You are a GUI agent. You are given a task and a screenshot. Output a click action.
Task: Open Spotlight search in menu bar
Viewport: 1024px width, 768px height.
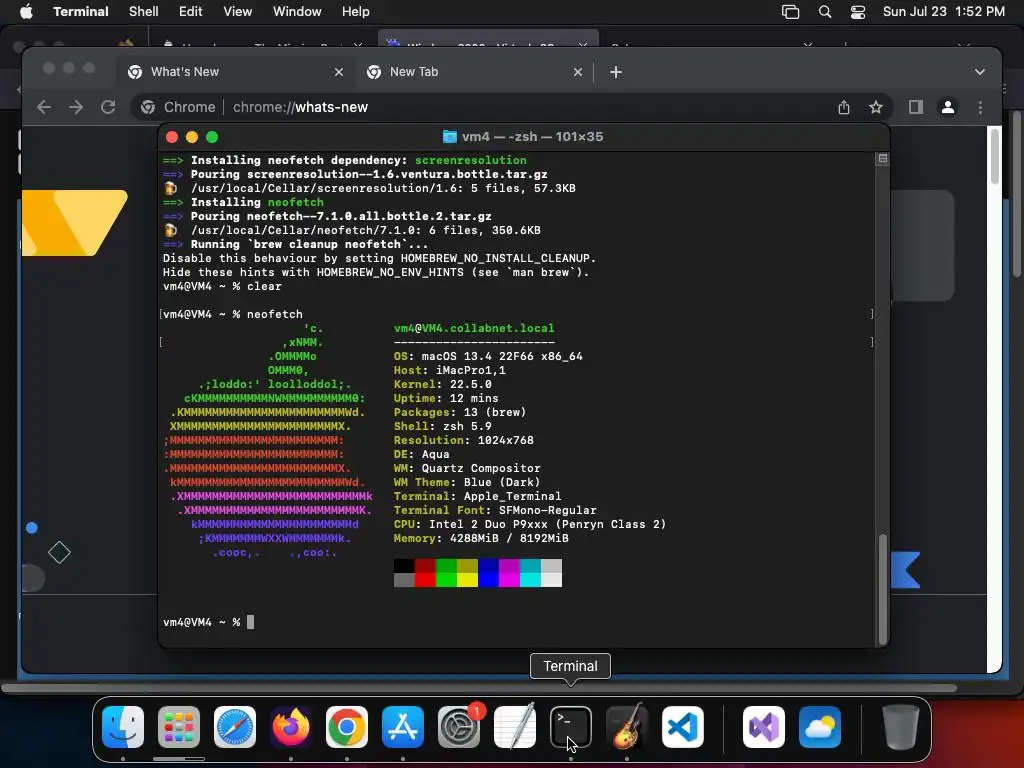(x=825, y=12)
